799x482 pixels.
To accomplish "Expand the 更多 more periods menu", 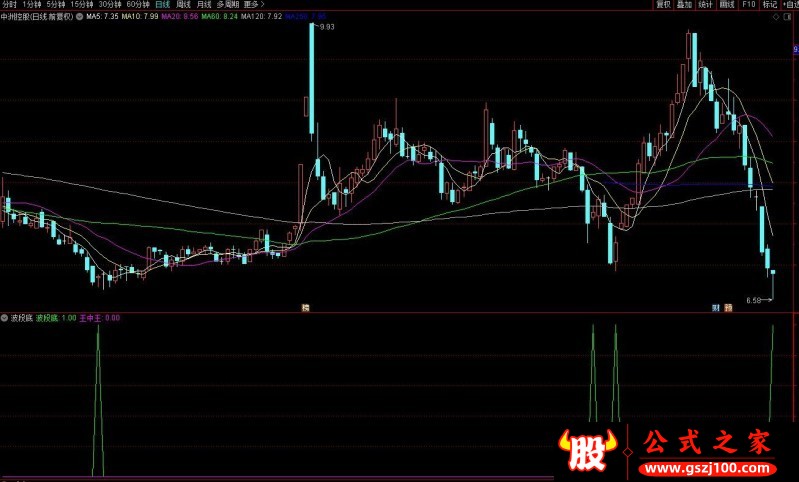I will (x=254, y=4).
